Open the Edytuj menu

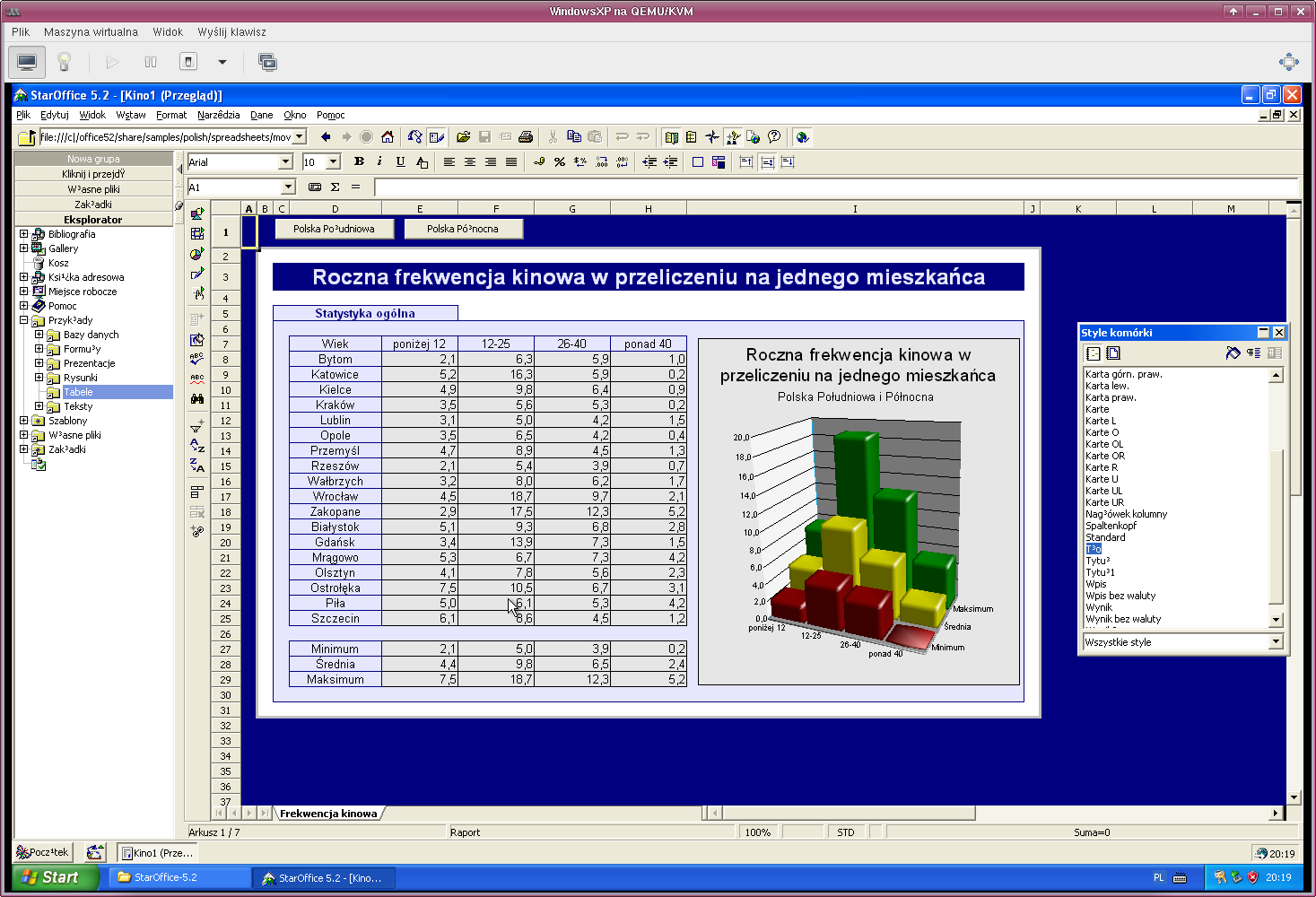pos(55,115)
